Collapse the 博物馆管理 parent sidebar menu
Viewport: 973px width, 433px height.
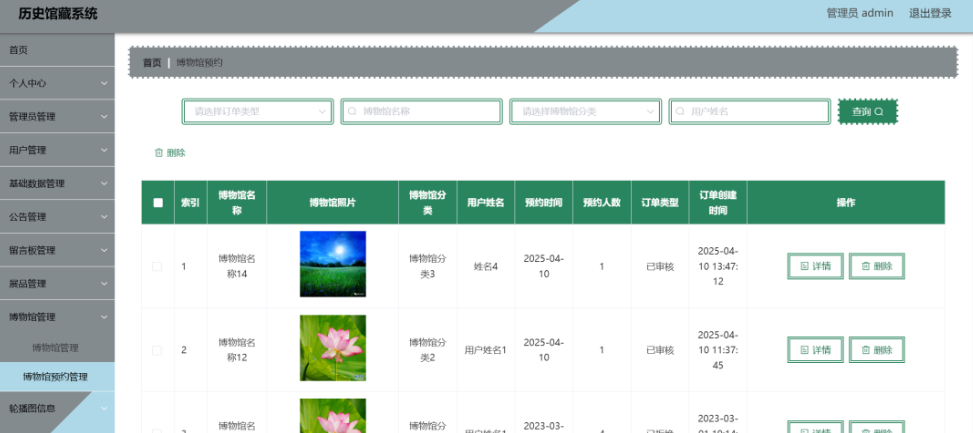57,317
